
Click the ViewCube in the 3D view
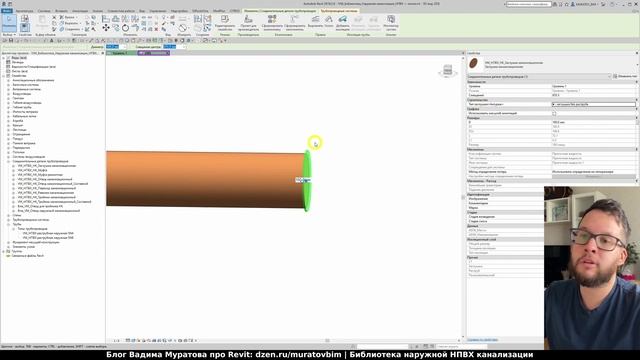coord(447,71)
